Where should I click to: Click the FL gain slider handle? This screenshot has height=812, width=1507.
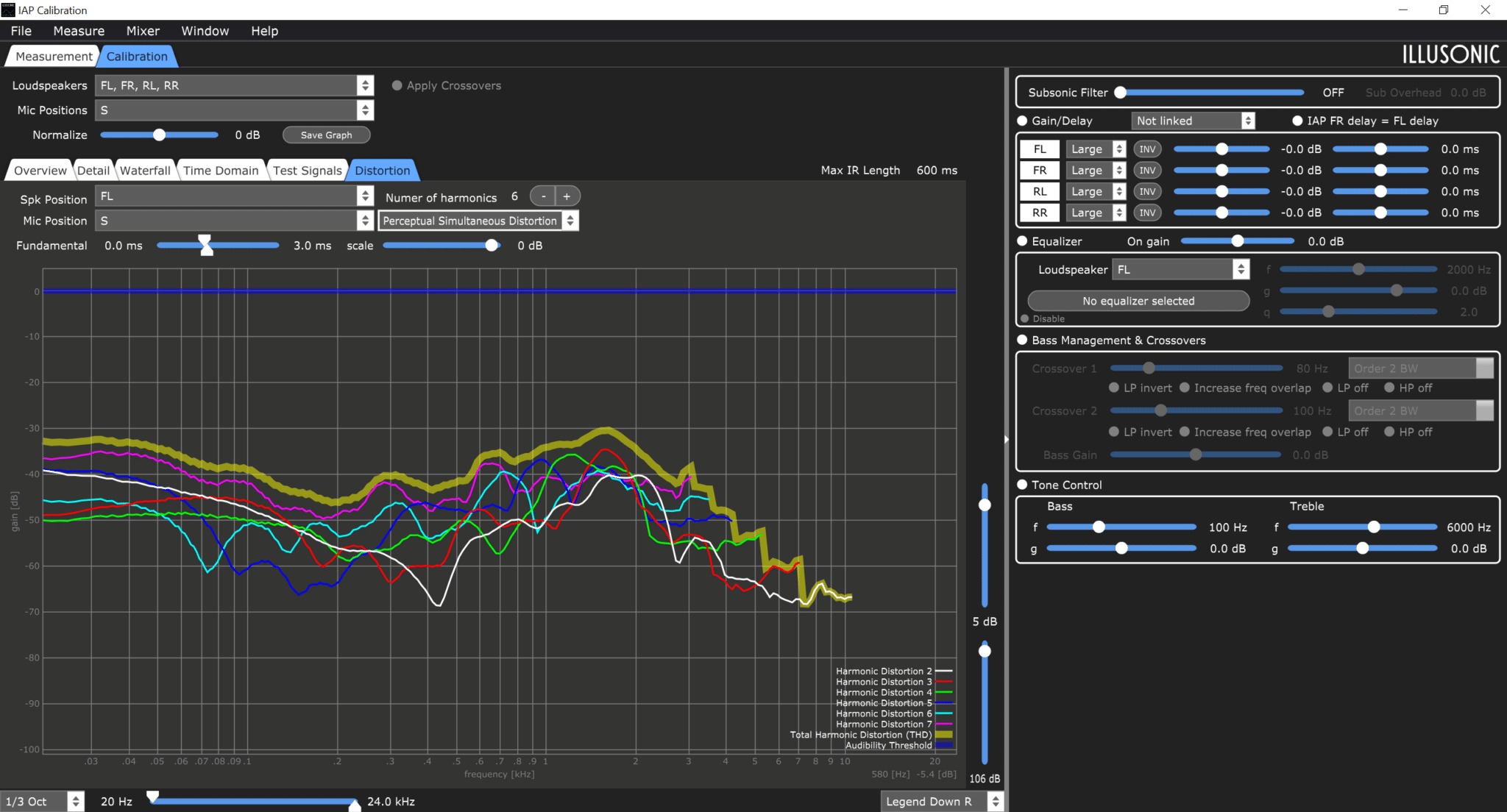click(x=1221, y=149)
